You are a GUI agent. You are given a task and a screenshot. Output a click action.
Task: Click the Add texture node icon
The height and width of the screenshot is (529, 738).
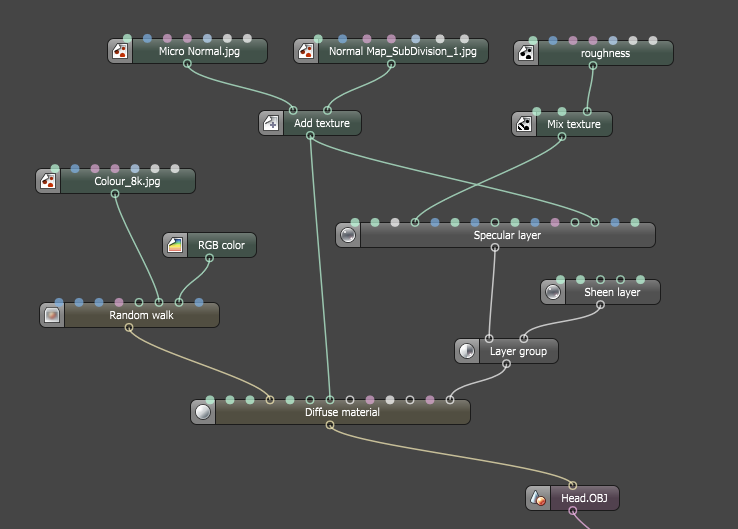click(x=271, y=123)
